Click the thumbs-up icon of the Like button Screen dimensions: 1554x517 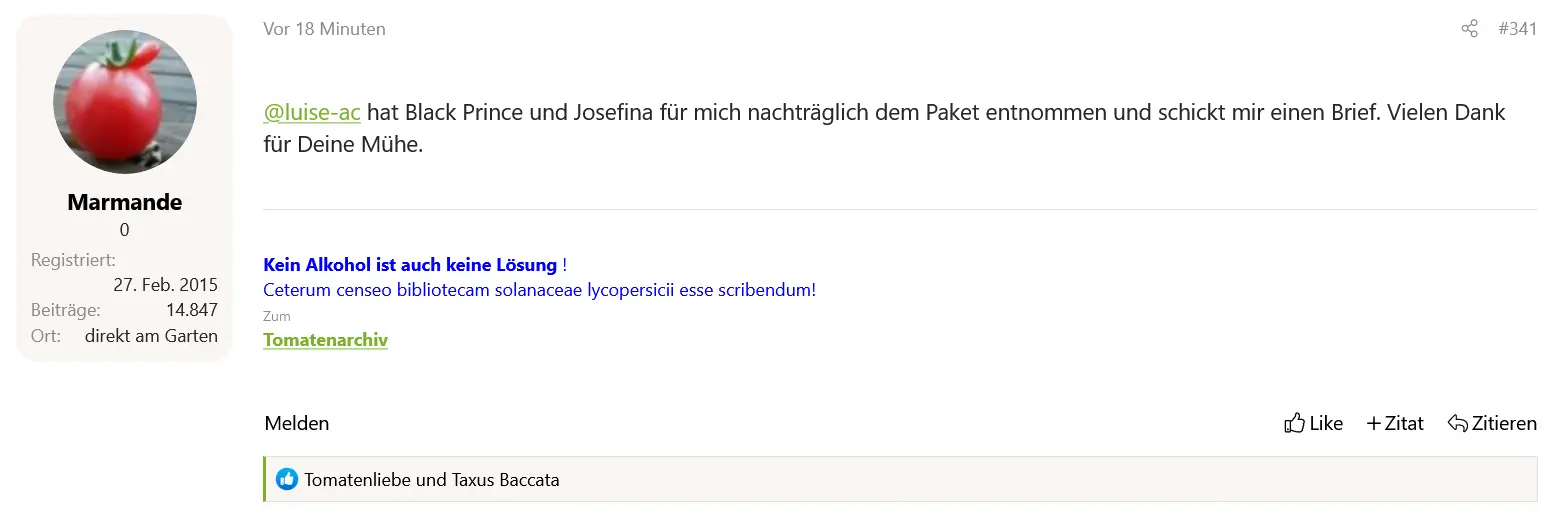tap(1294, 423)
